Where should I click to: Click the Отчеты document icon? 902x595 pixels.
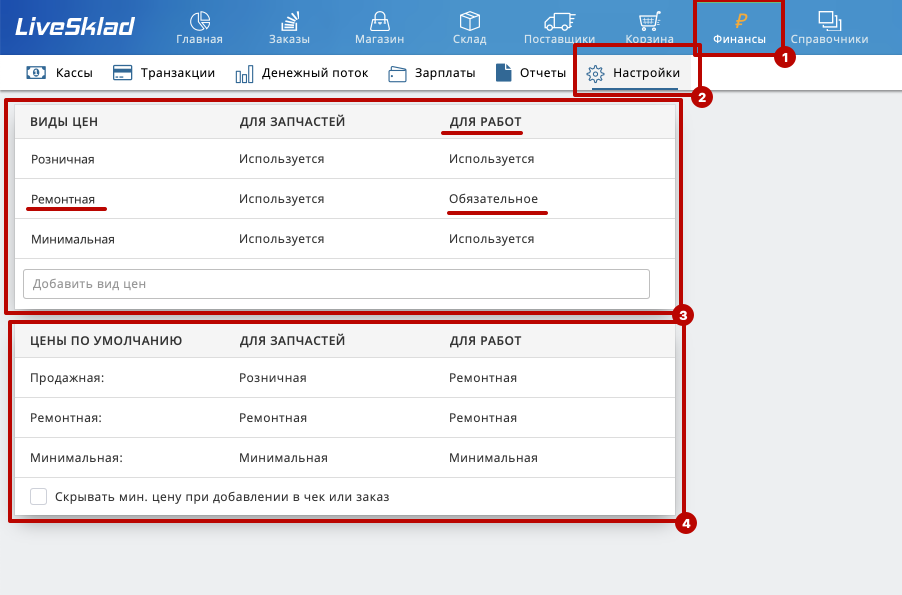tap(503, 73)
